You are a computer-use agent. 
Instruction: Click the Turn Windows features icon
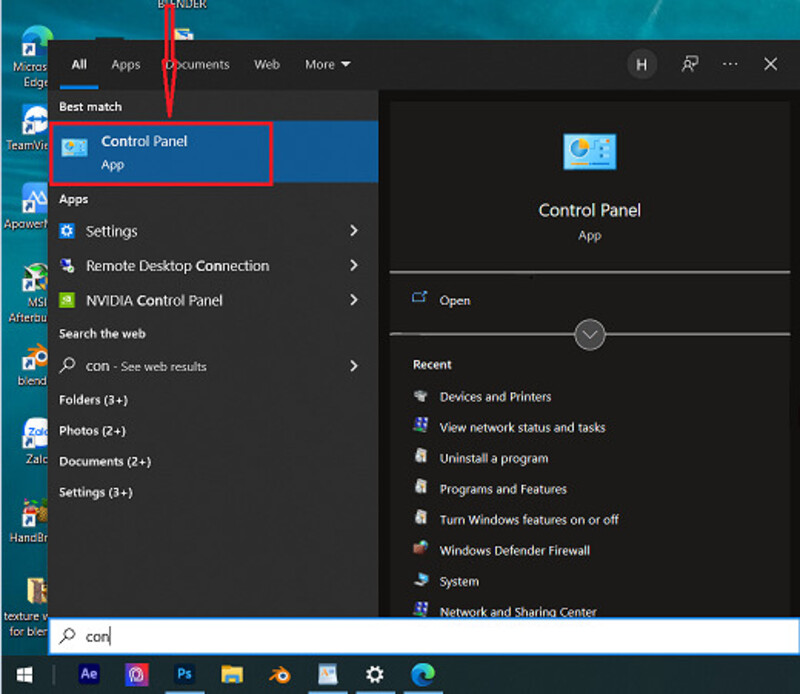pos(420,517)
